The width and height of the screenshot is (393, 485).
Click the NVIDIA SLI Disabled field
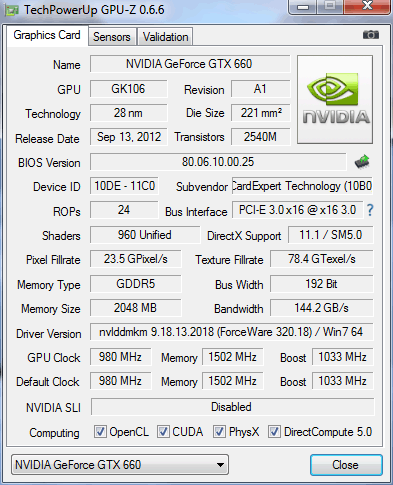pyautogui.click(x=232, y=407)
